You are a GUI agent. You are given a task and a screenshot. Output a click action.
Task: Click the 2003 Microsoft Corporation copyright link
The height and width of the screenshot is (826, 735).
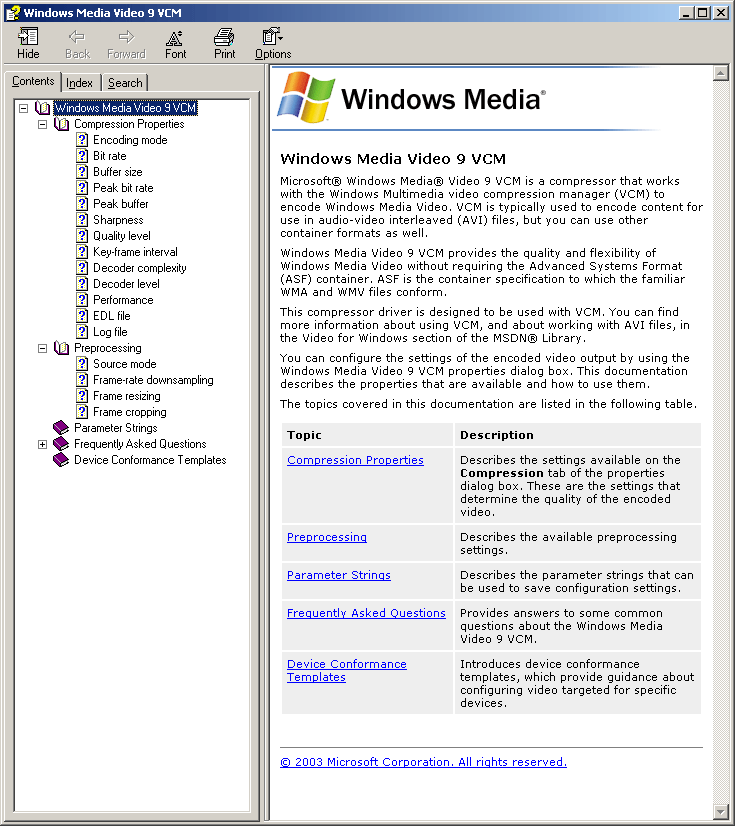click(424, 762)
